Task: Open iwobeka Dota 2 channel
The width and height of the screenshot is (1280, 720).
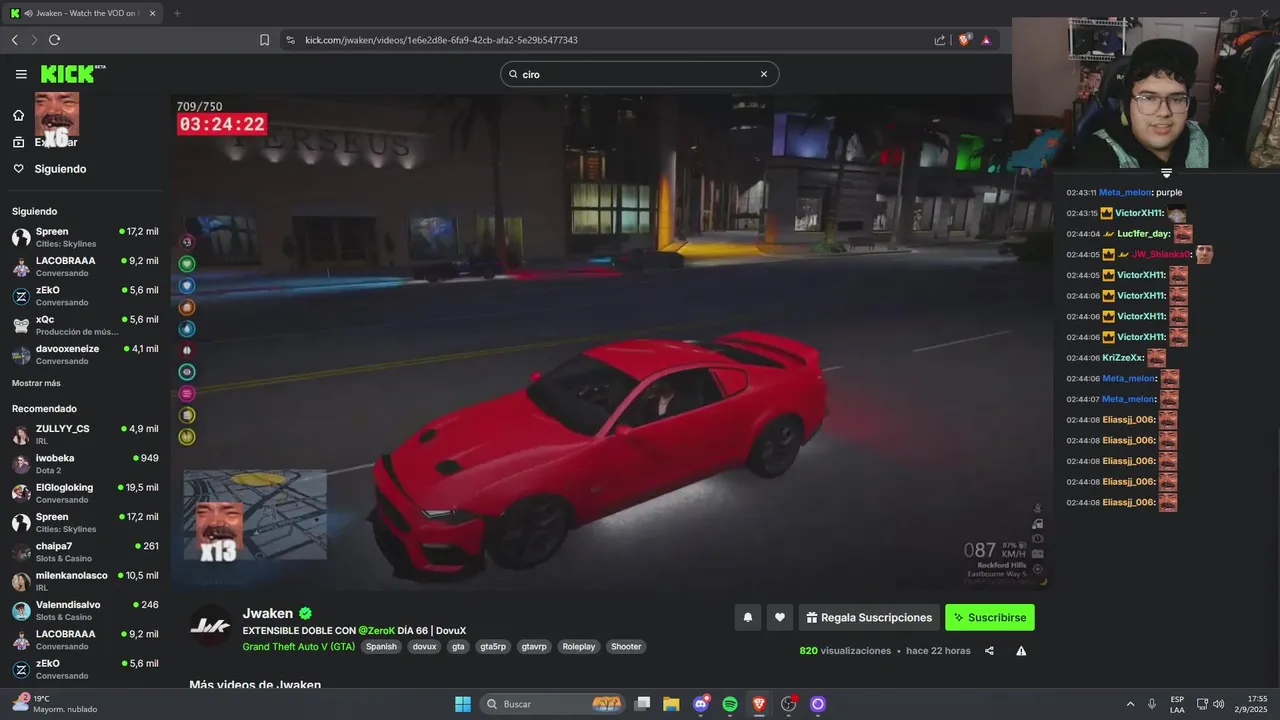Action: tap(85, 464)
